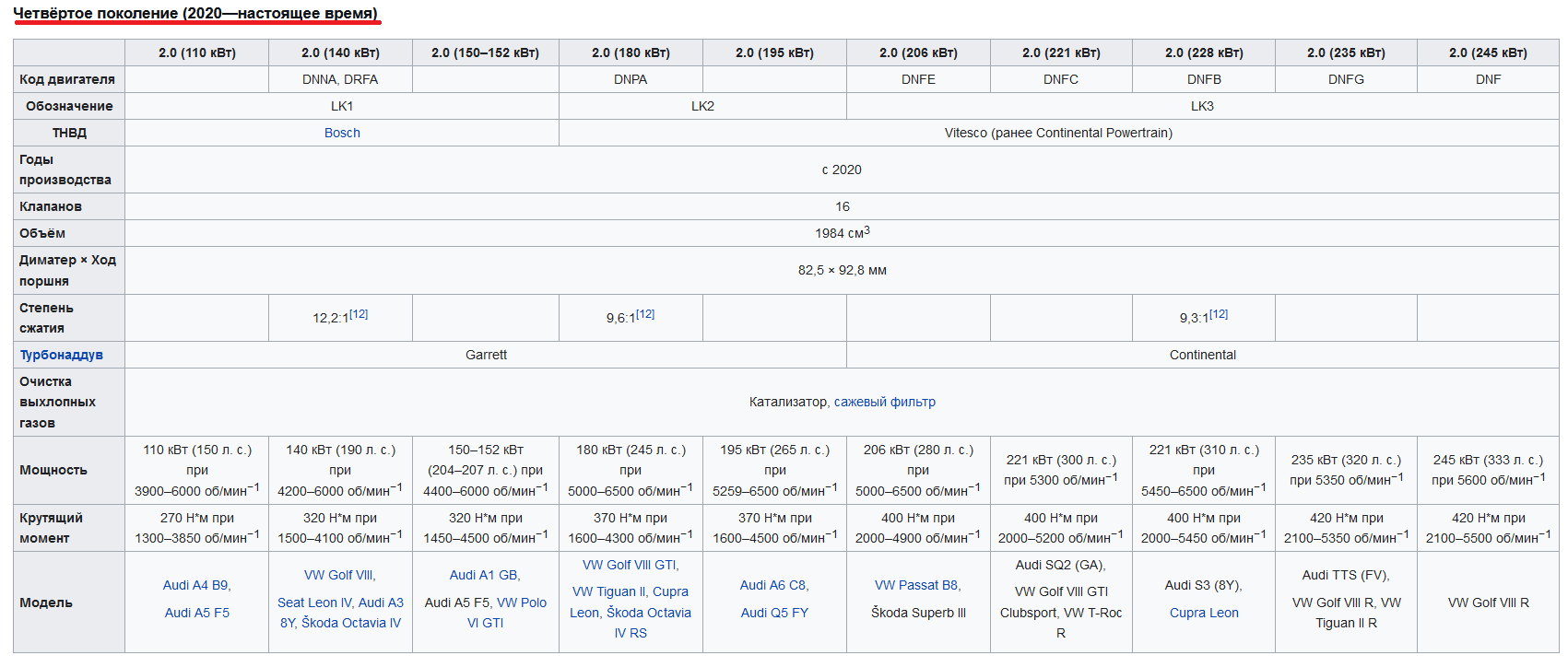Open the Audi Q5 FY link

tap(774, 613)
